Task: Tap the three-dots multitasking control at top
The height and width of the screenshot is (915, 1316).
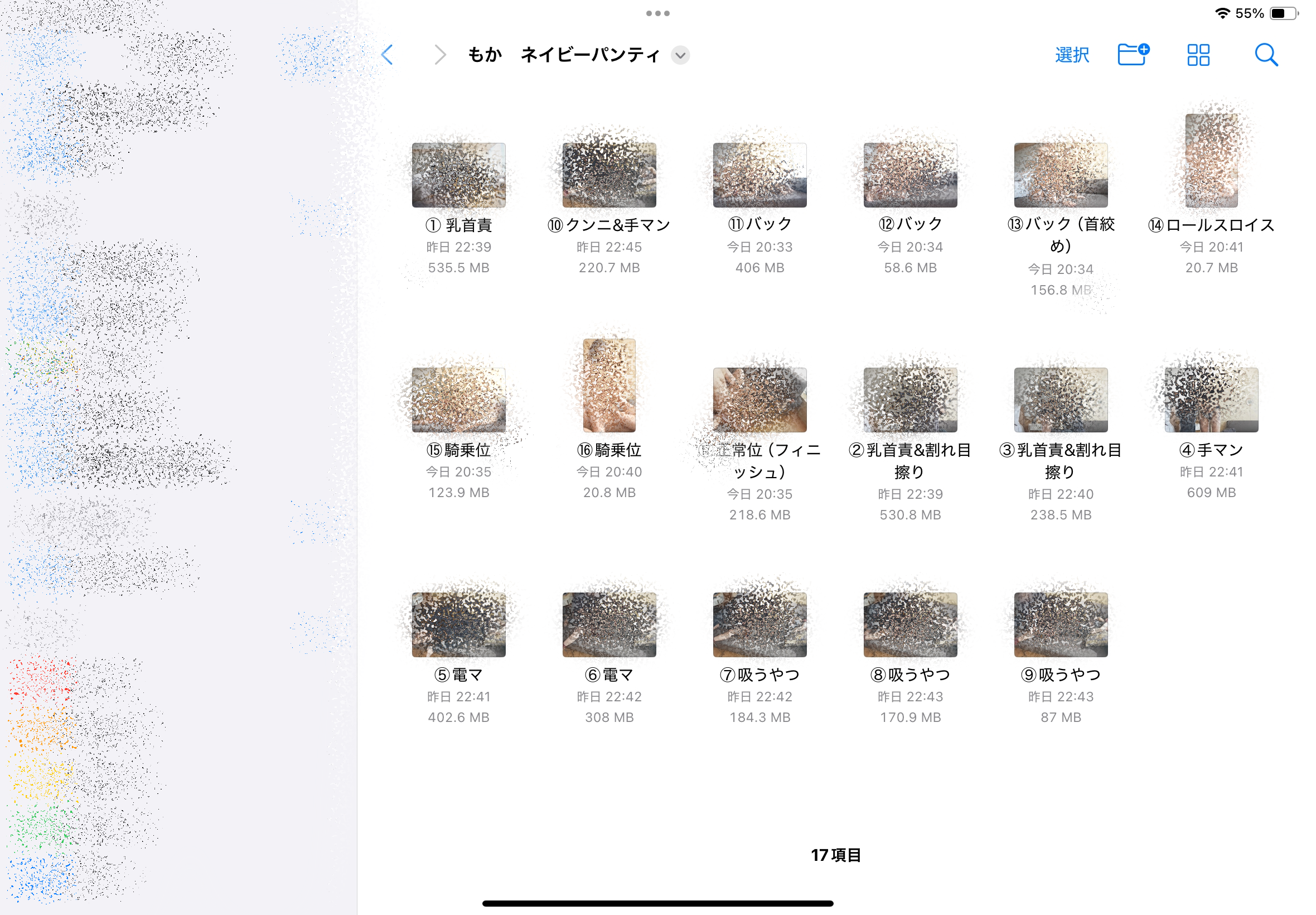Action: (657, 13)
